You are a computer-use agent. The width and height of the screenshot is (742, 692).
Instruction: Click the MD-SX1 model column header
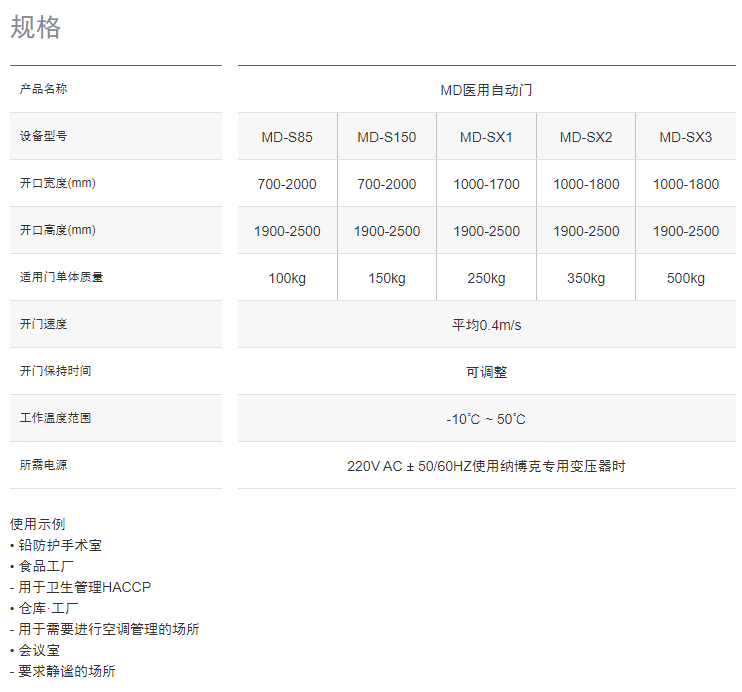(486, 137)
